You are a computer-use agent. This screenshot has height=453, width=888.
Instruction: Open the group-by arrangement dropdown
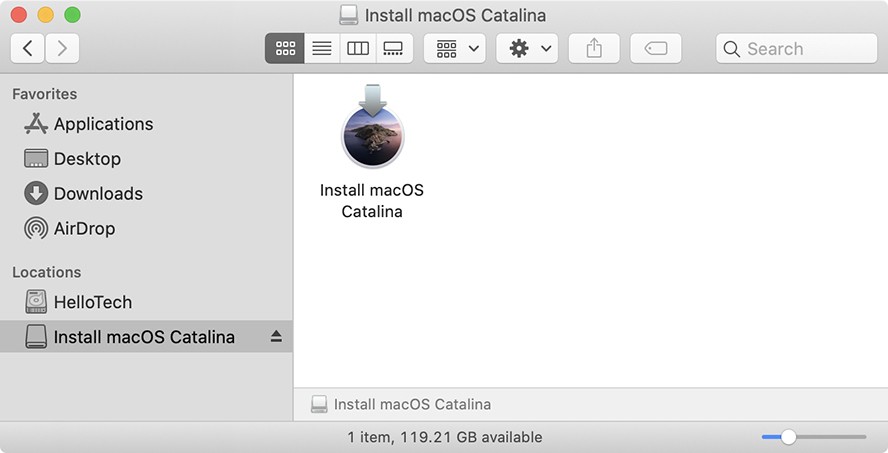pos(455,48)
